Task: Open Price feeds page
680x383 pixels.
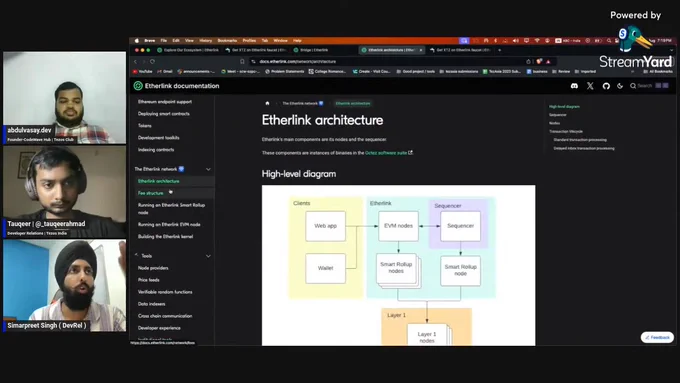Action: click(148, 280)
